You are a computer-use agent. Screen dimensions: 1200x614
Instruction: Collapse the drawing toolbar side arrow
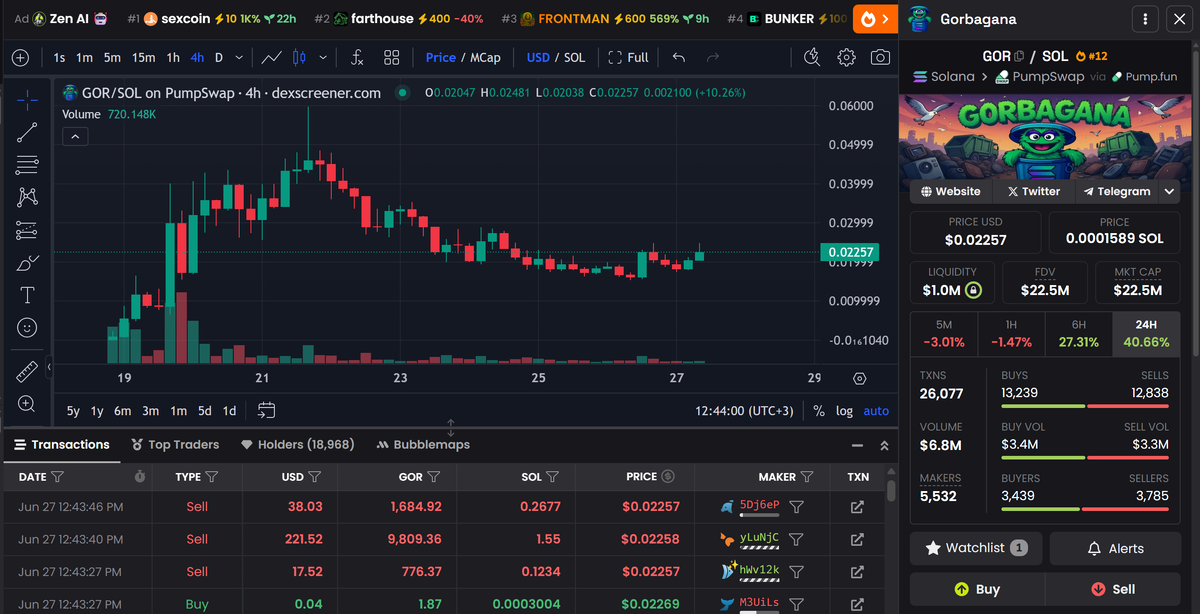(x=49, y=368)
